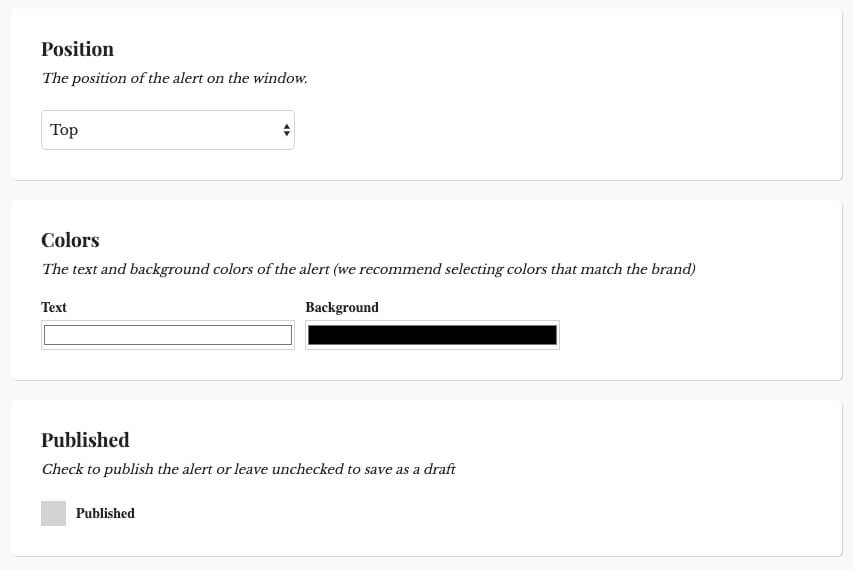
Task: Focus the Text color input border frame
Action: point(168,335)
